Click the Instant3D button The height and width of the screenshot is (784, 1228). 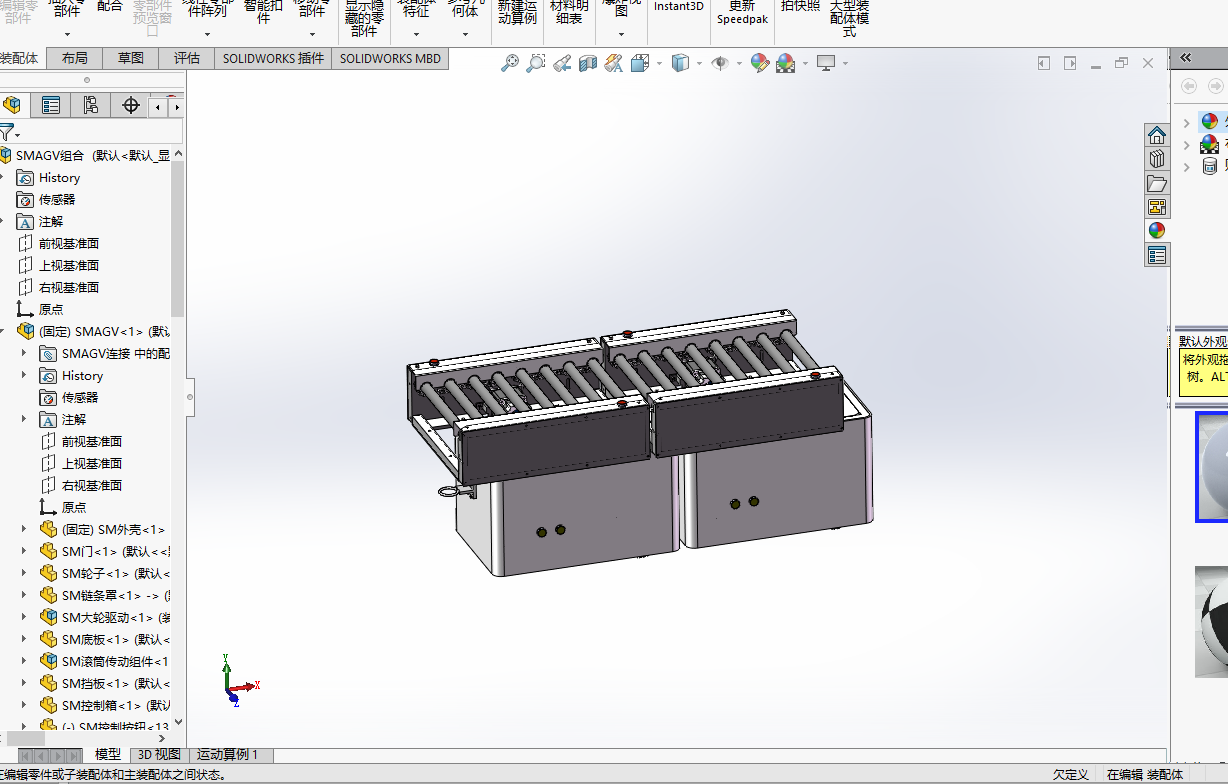pos(679,7)
